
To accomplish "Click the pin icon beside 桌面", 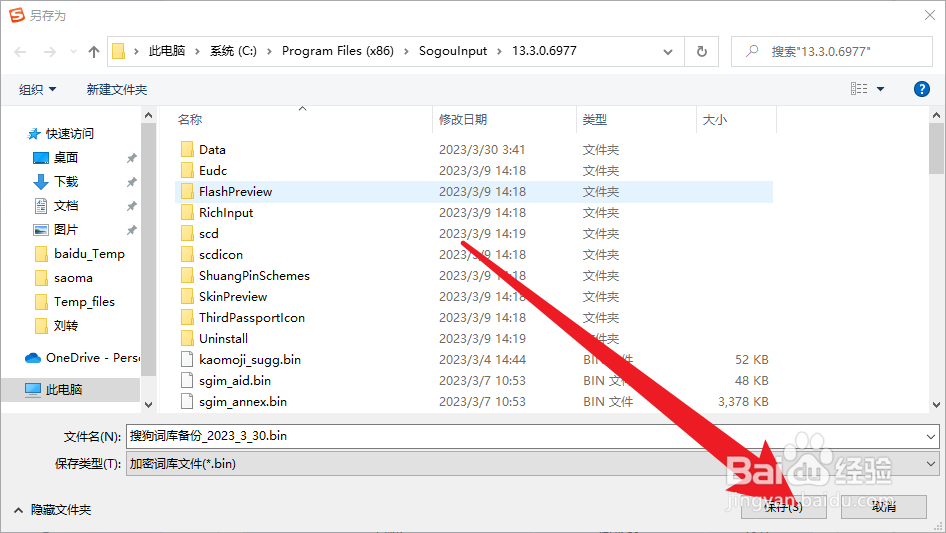I will click(131, 158).
